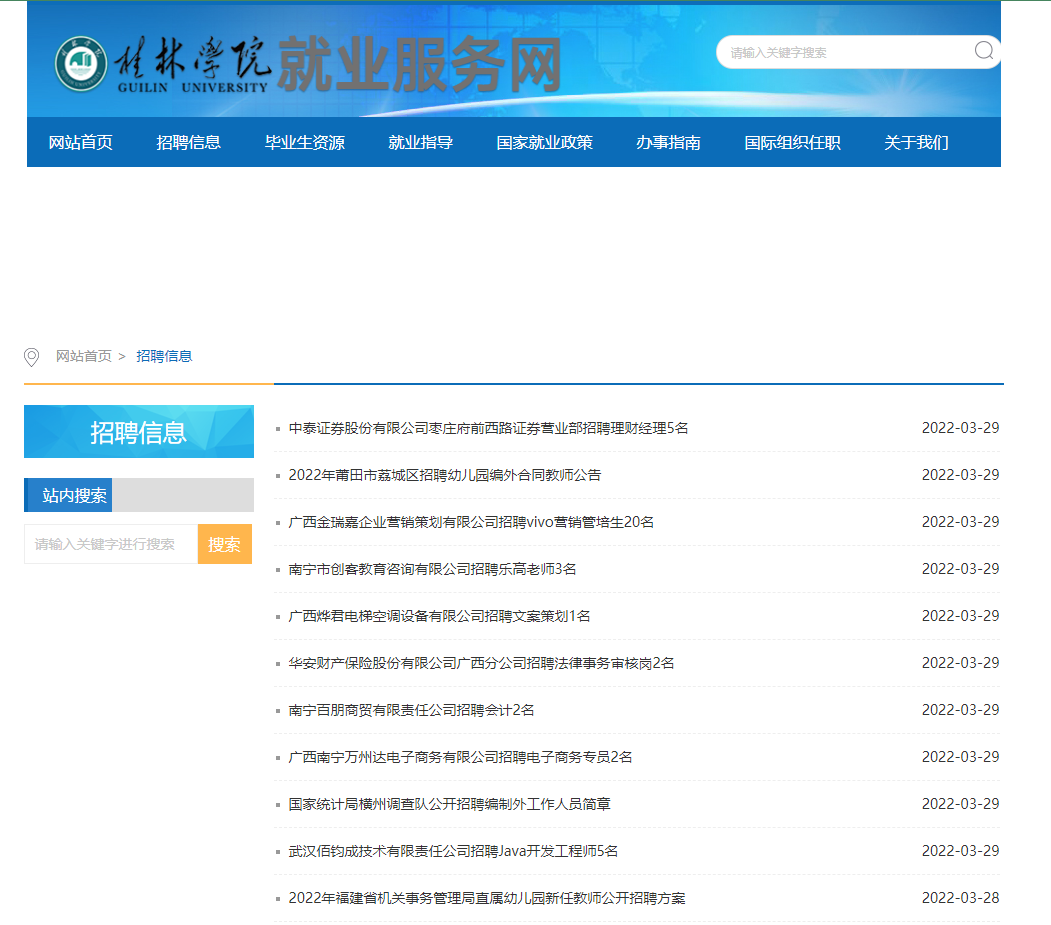Click the magnifier search icon in header
The width and height of the screenshot is (1051, 925).
pos(984,51)
